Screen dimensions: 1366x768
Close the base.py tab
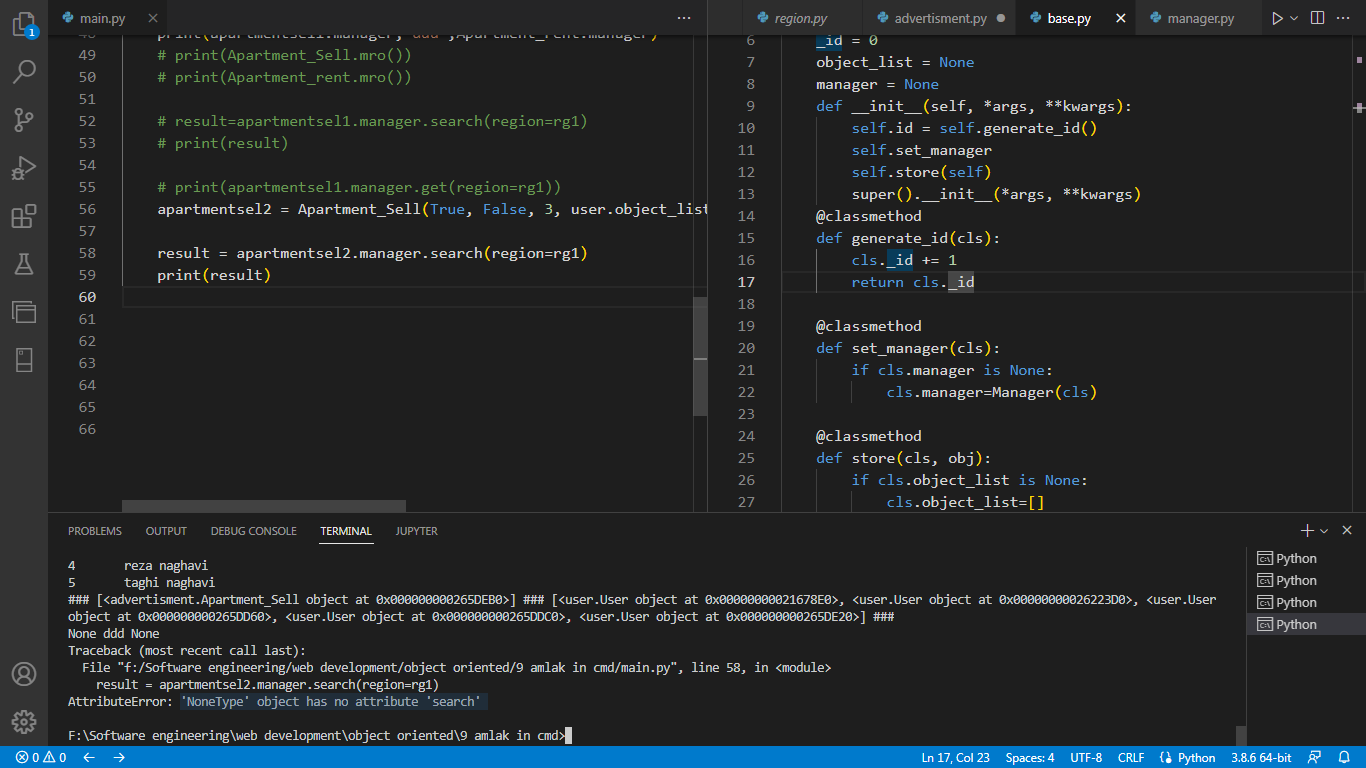pyautogui.click(x=1120, y=18)
